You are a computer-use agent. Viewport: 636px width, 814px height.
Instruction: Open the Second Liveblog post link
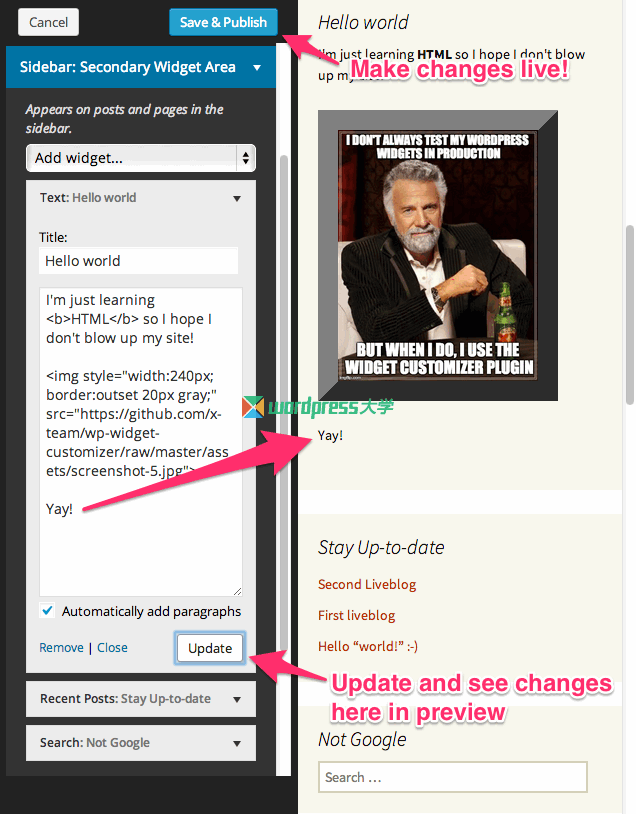click(x=367, y=585)
